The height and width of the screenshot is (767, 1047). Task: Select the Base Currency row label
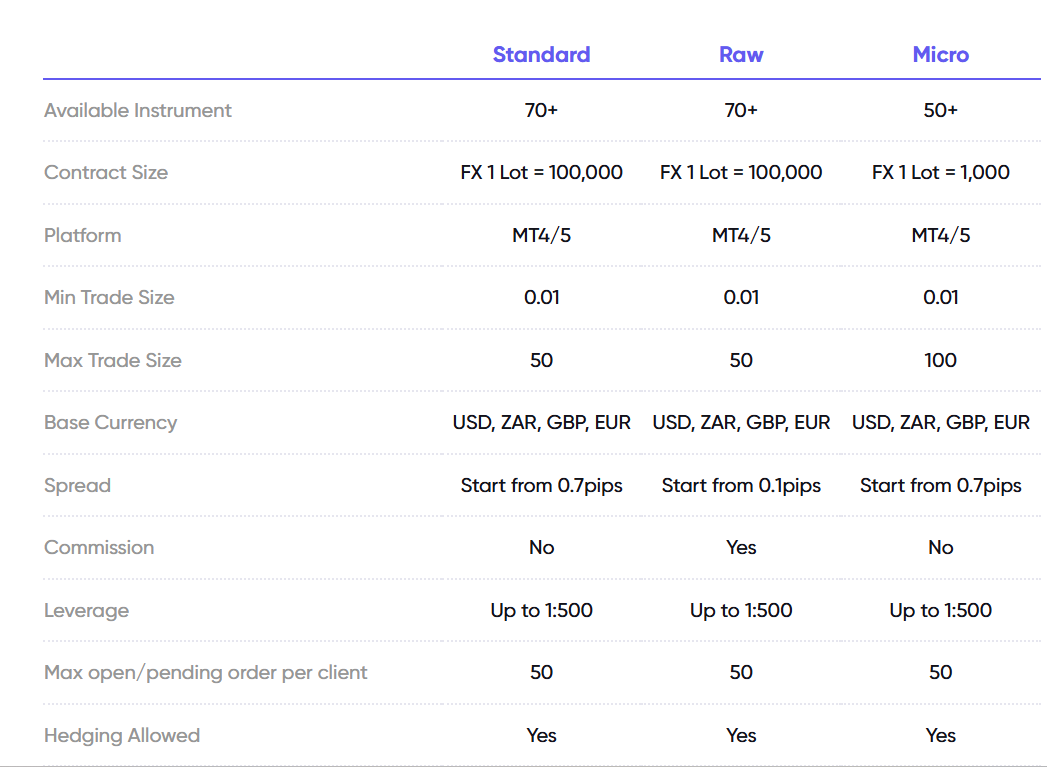[111, 423]
